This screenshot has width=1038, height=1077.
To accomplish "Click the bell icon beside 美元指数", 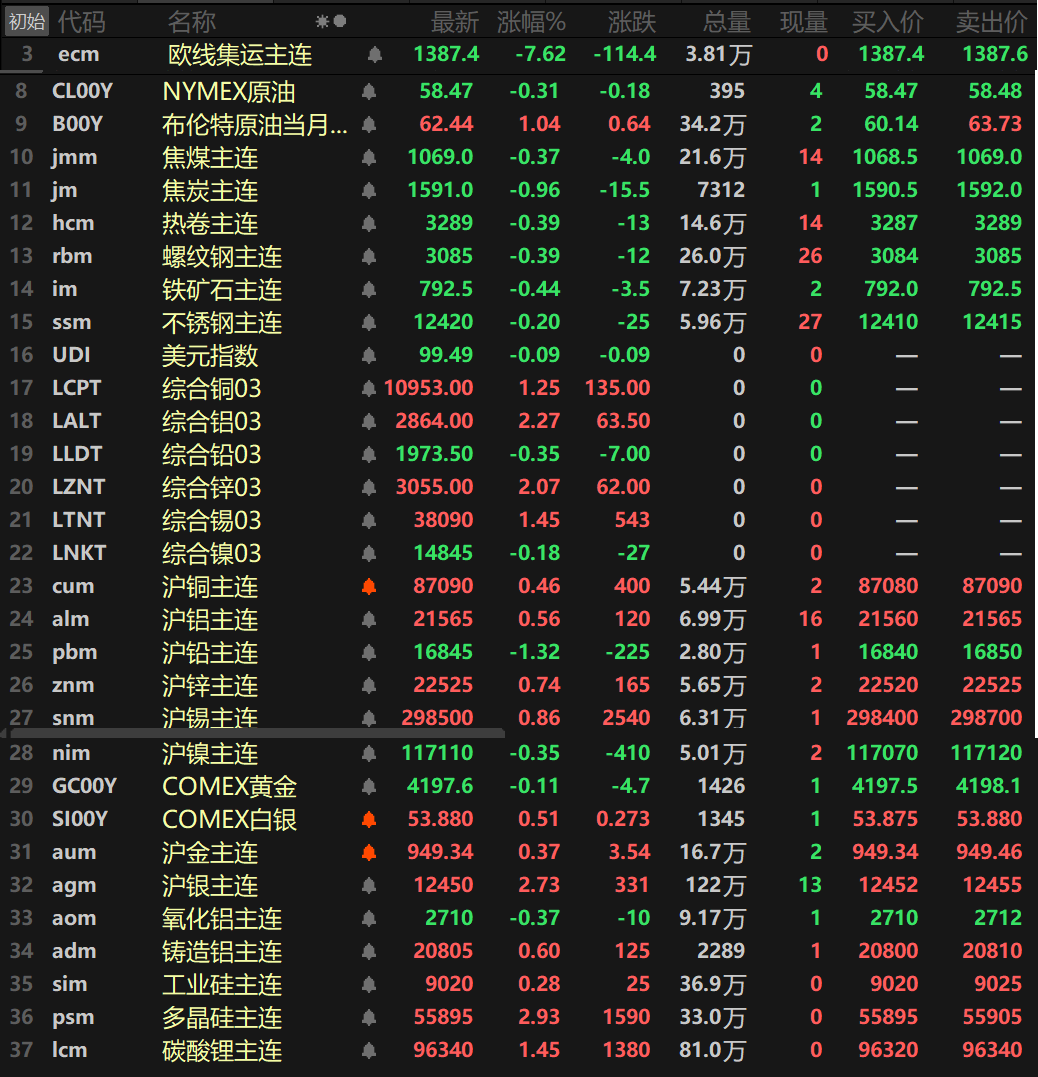I will click(x=368, y=354).
